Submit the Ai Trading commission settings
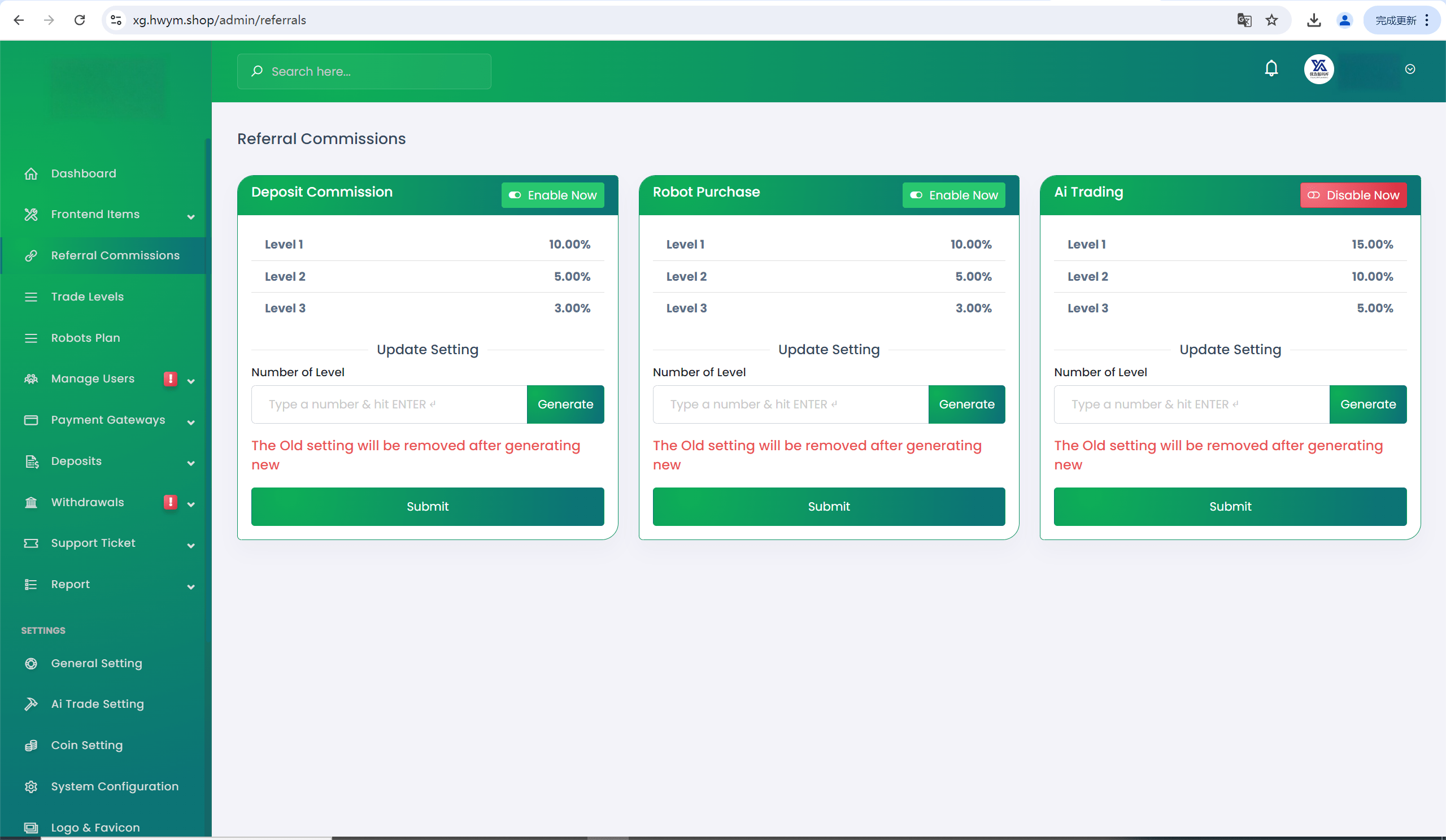 coord(1230,506)
